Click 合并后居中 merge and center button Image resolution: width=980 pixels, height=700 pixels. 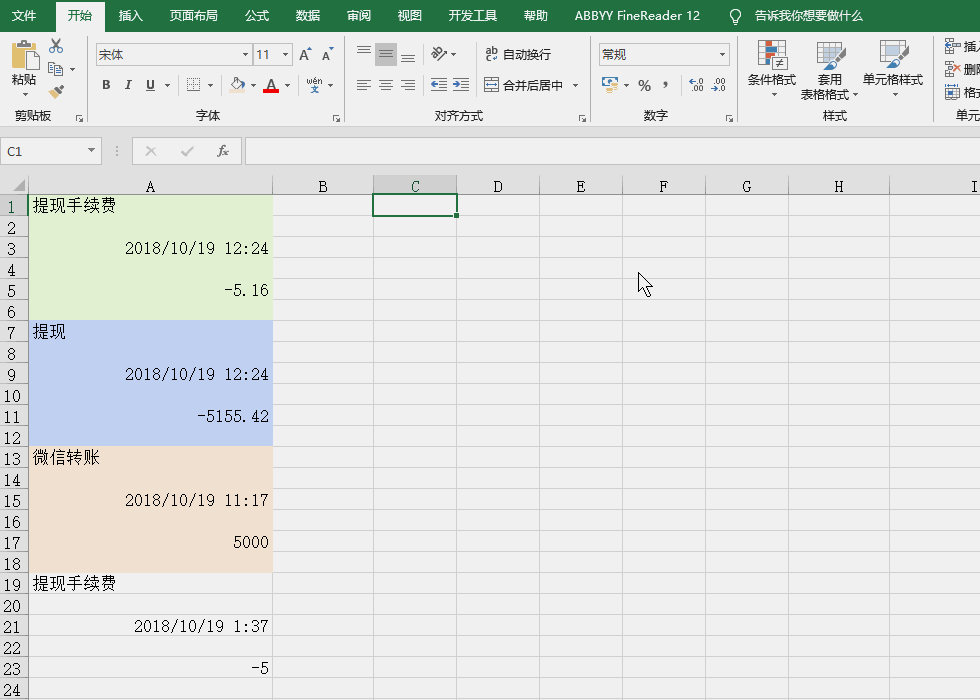[524, 85]
